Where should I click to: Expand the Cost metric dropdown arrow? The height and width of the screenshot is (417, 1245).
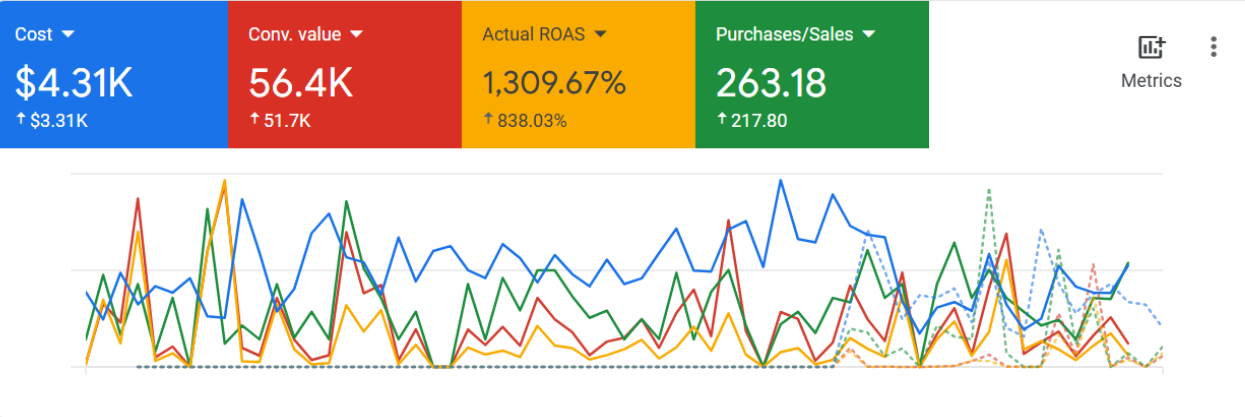[68, 34]
